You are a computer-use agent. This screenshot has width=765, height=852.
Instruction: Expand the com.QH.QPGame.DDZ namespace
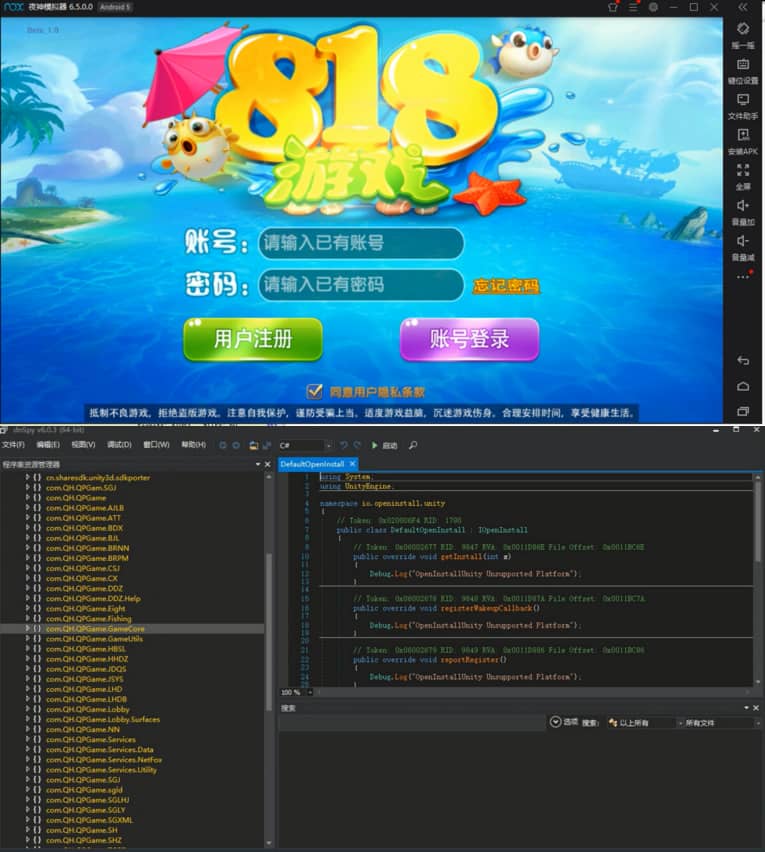27,588
